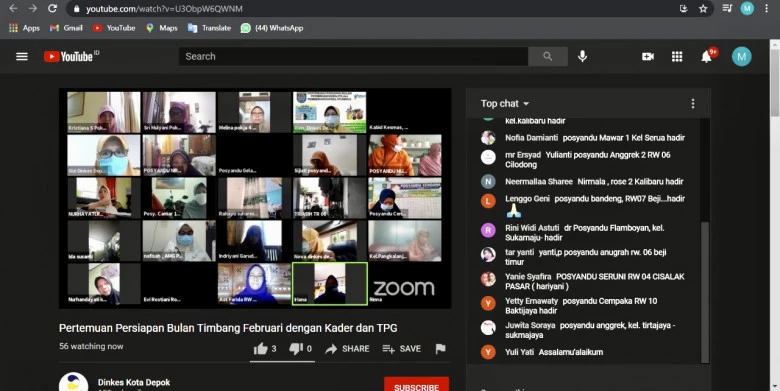780x391 pixels.
Task: Click the live chat scrollbar thumb
Action: click(x=704, y=292)
